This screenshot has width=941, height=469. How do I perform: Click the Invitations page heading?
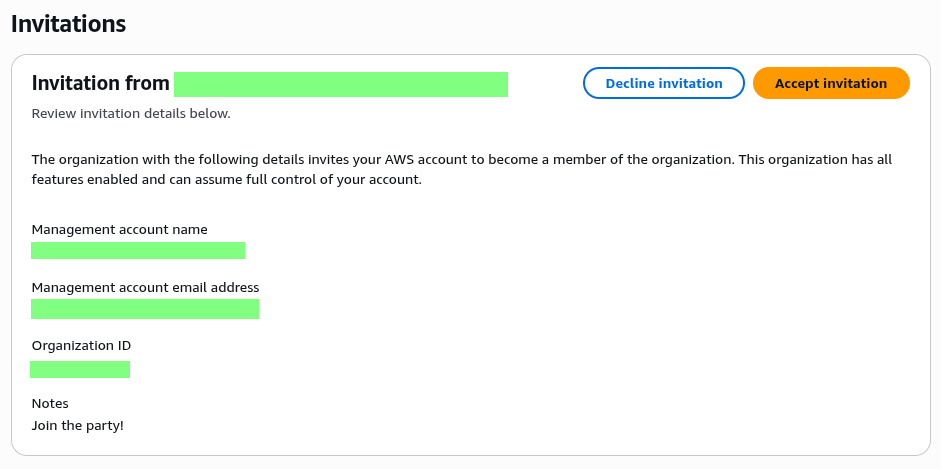pos(69,24)
